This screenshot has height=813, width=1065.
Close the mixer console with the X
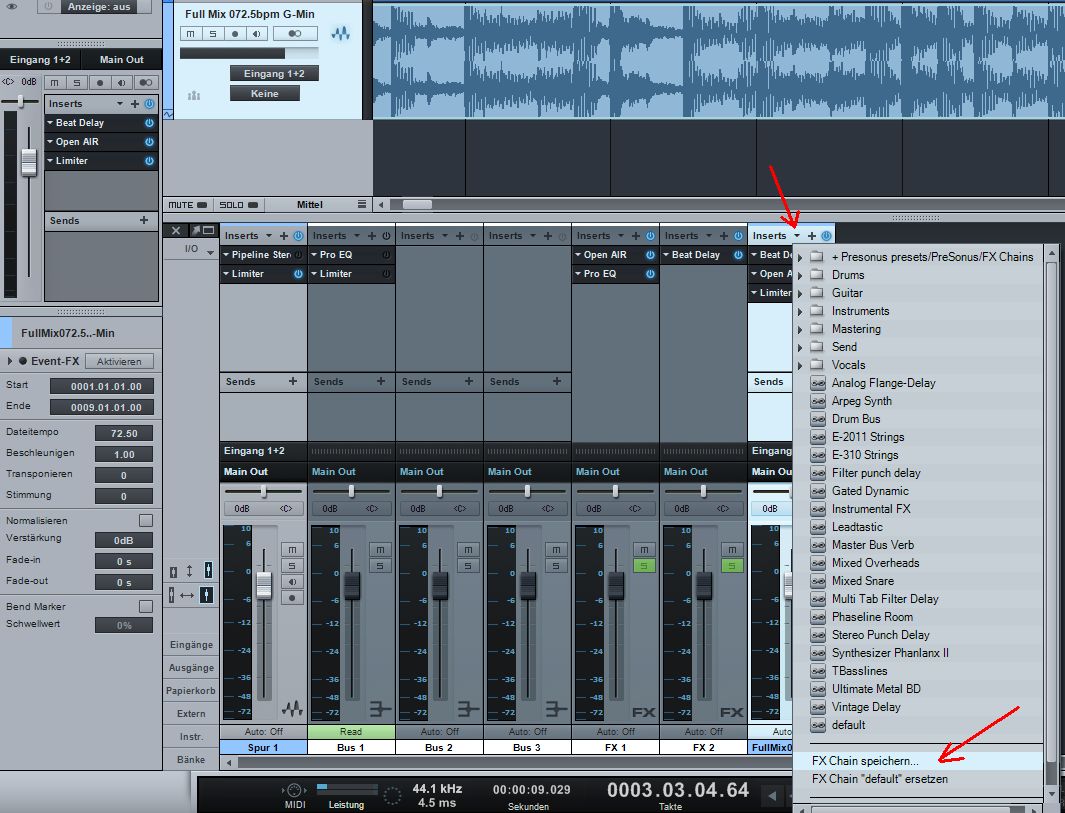pyautogui.click(x=175, y=230)
